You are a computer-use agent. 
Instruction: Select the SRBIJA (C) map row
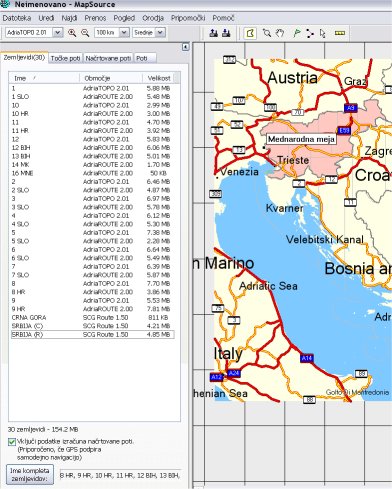pos(93,326)
